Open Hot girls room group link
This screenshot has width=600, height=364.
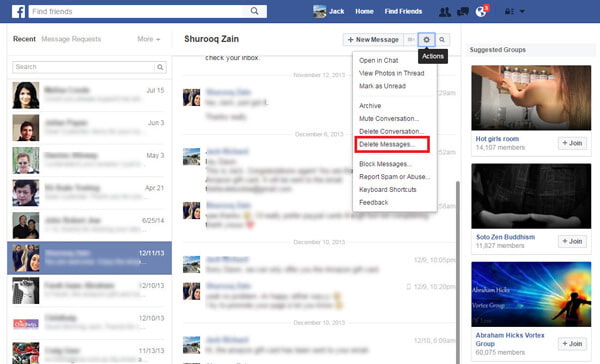[497, 139]
